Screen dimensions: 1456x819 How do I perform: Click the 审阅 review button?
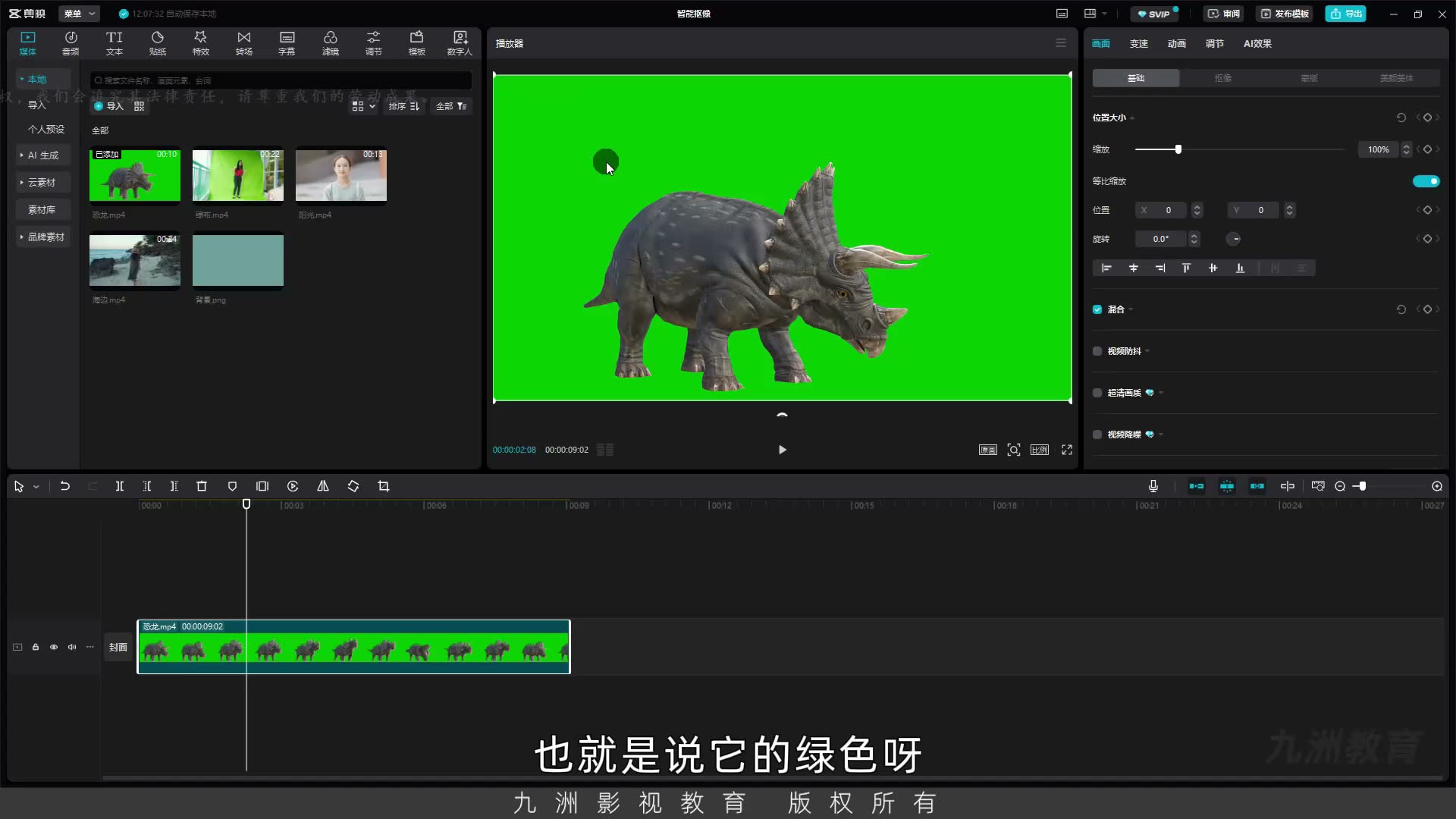point(1224,14)
